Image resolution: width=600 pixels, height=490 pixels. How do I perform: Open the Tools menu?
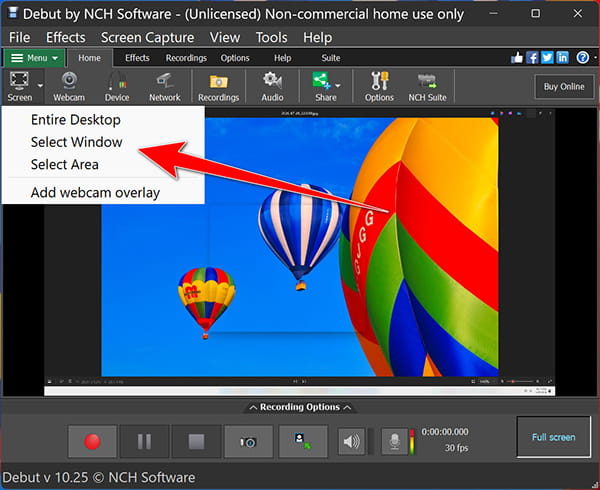coord(271,37)
